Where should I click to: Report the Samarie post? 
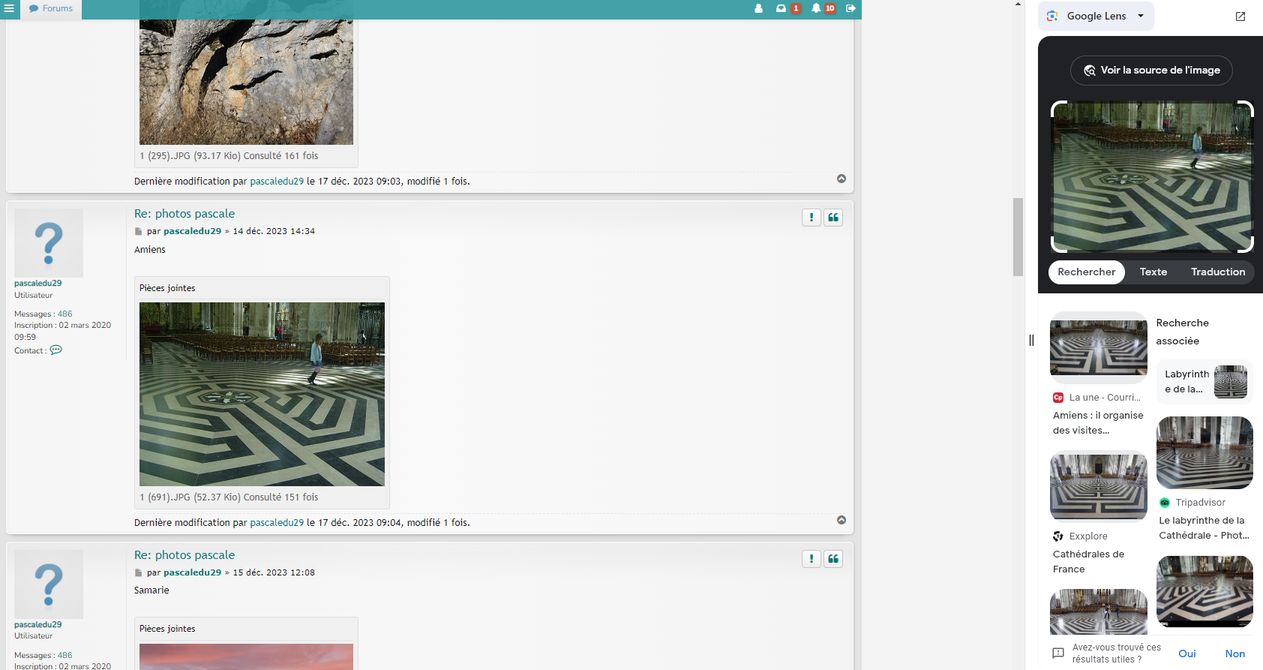[x=811, y=559]
